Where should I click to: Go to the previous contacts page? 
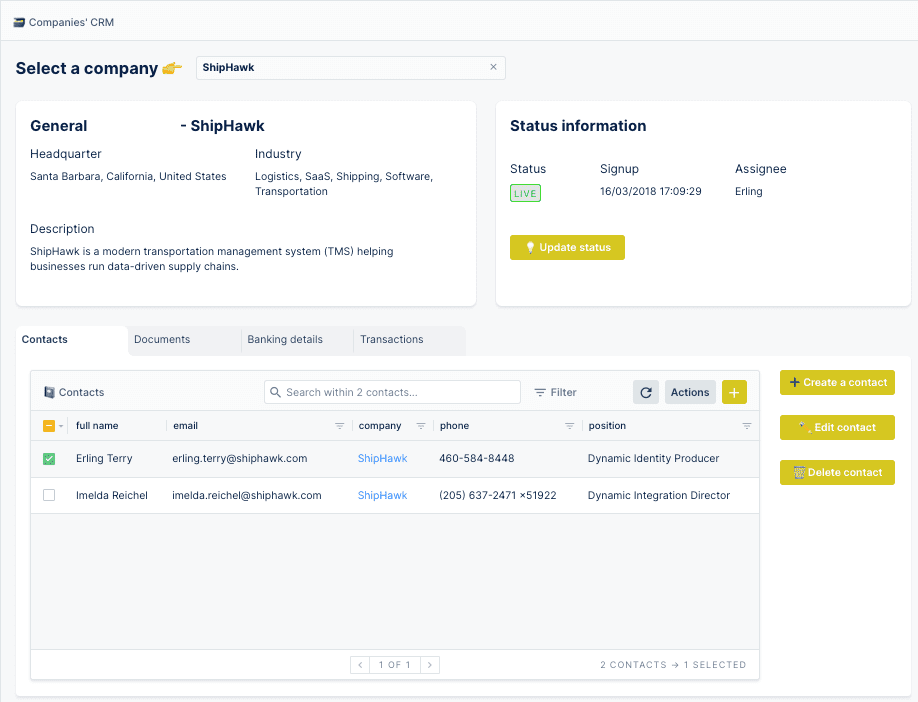pos(360,665)
